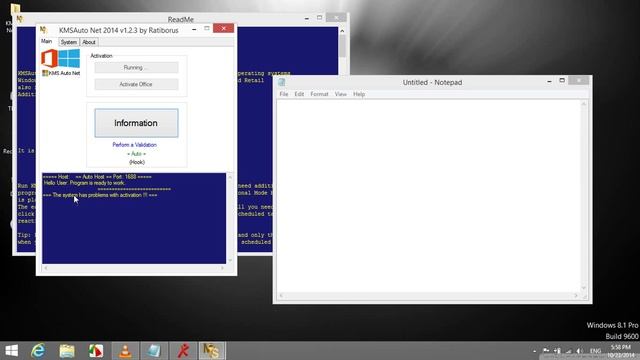Open File Explorer from the taskbar
Image resolution: width=640 pixels, height=360 pixels.
tap(67, 351)
